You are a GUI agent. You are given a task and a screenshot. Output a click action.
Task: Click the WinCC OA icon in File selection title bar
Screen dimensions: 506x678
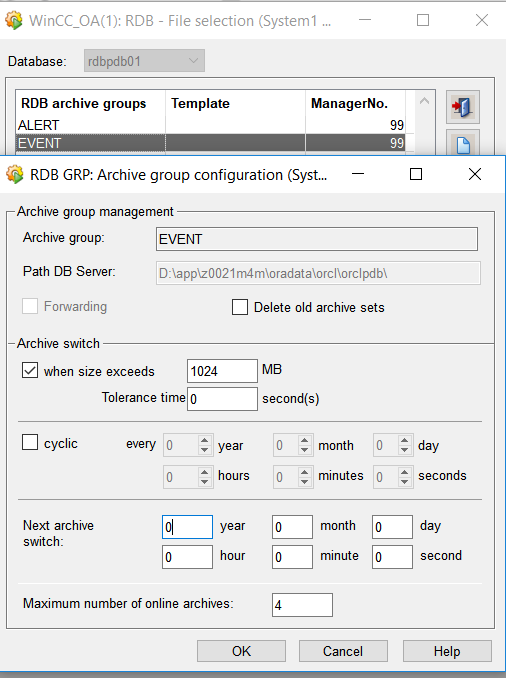coord(14,20)
